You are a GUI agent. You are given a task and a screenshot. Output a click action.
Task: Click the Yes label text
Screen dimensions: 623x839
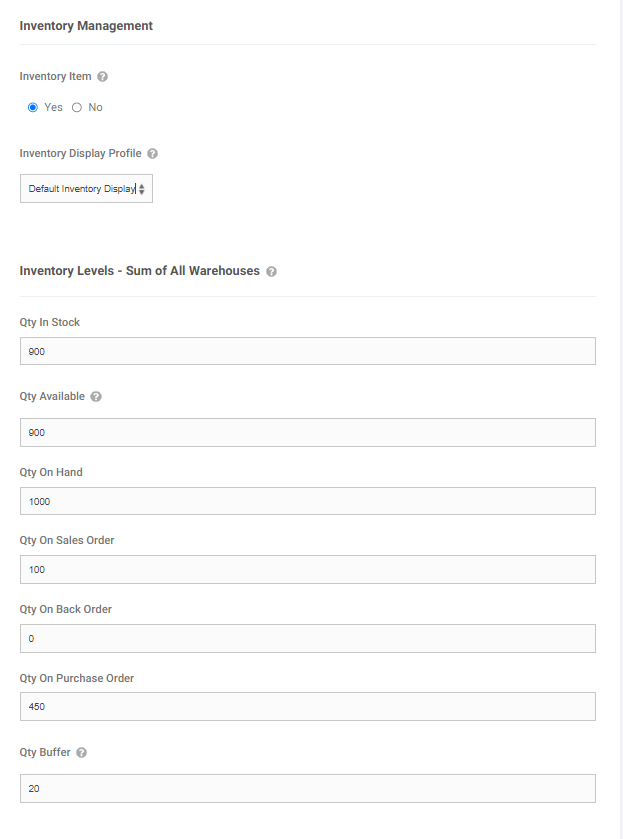[54, 108]
